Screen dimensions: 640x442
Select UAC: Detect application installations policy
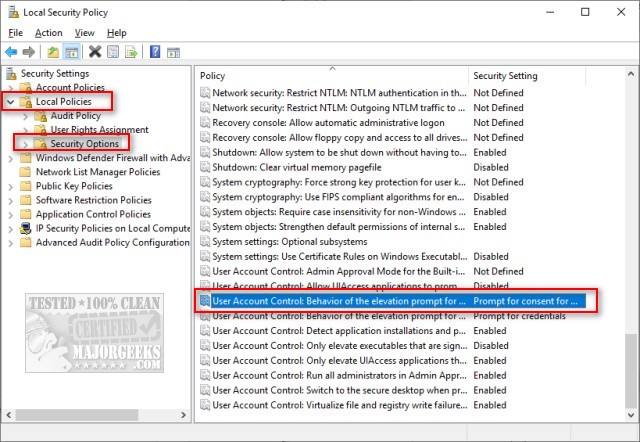[339, 331]
